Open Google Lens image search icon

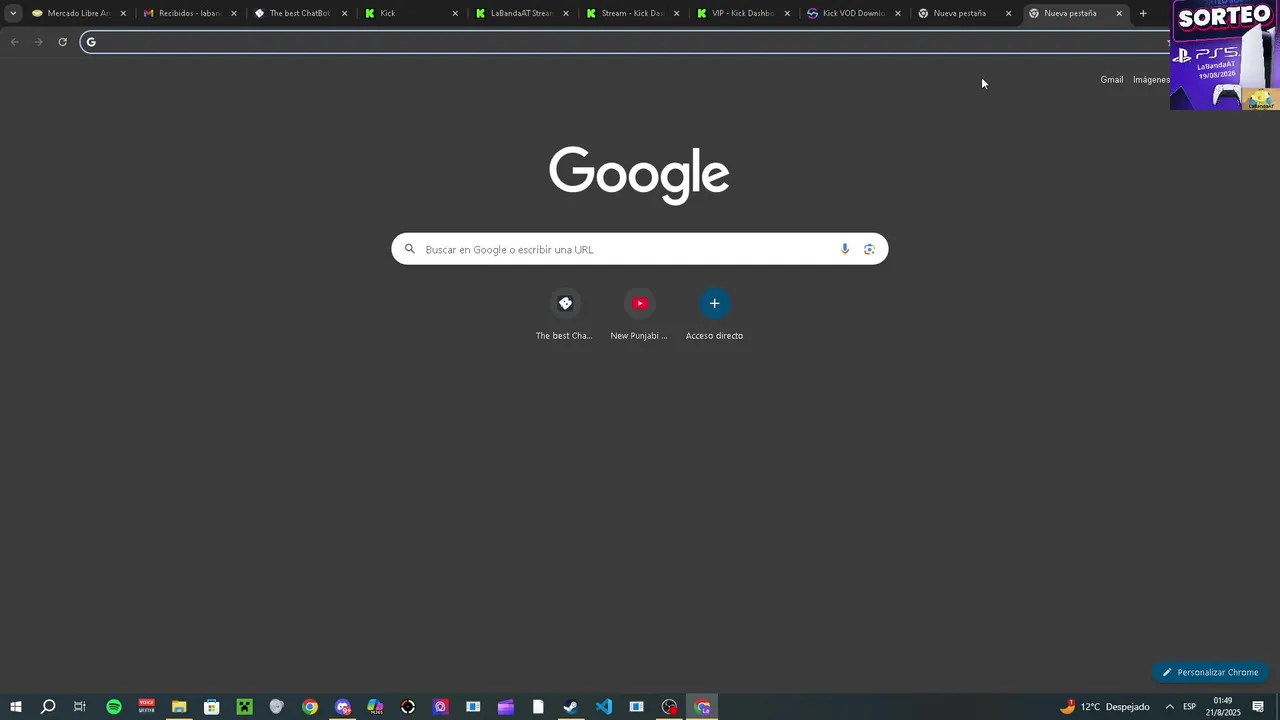coord(869,249)
